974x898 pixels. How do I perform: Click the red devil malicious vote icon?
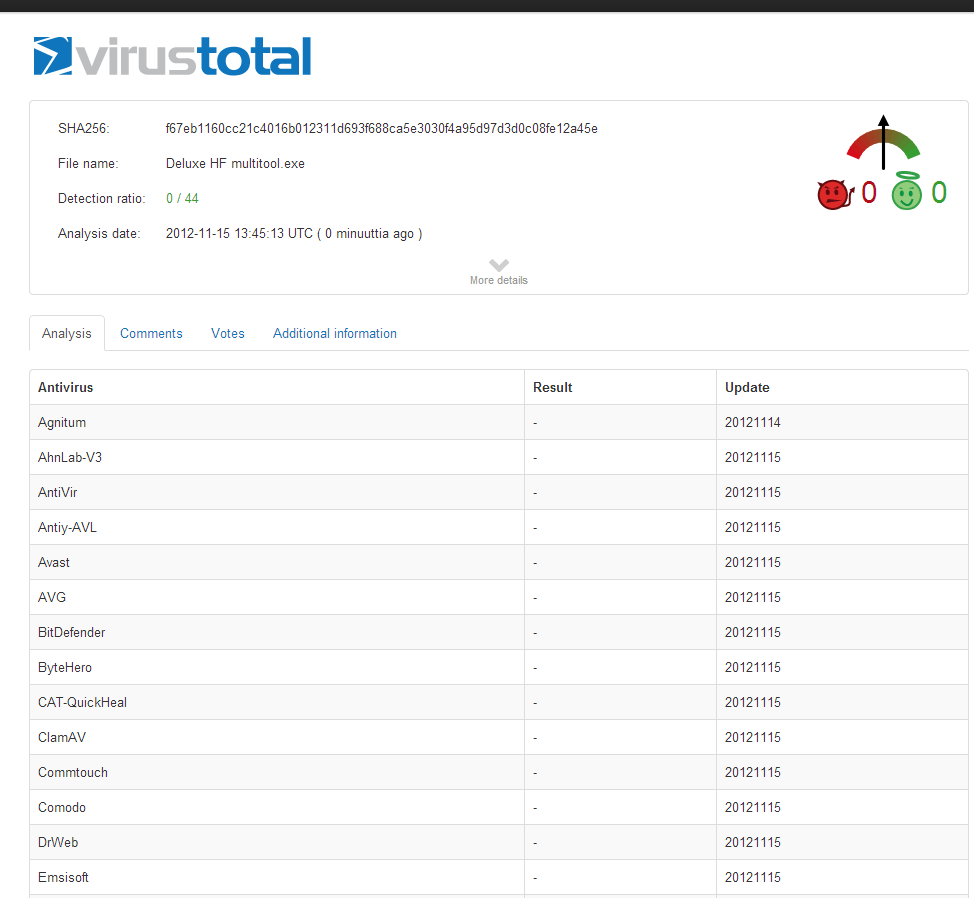click(x=835, y=194)
